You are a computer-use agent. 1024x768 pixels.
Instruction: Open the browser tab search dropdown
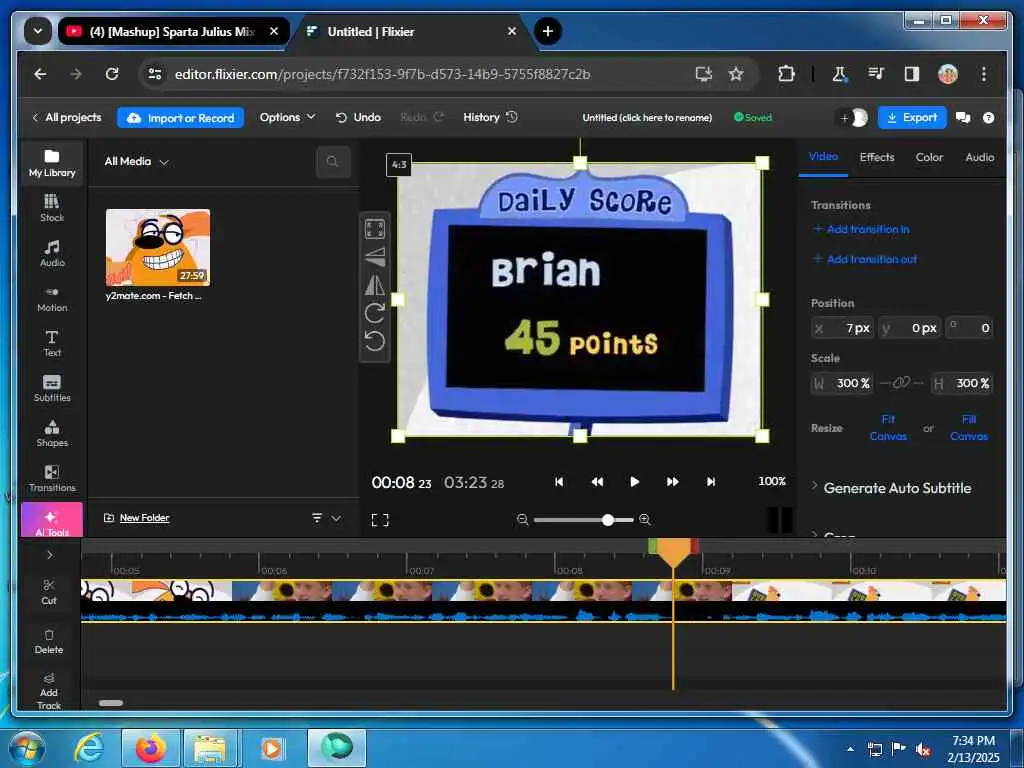coord(38,31)
